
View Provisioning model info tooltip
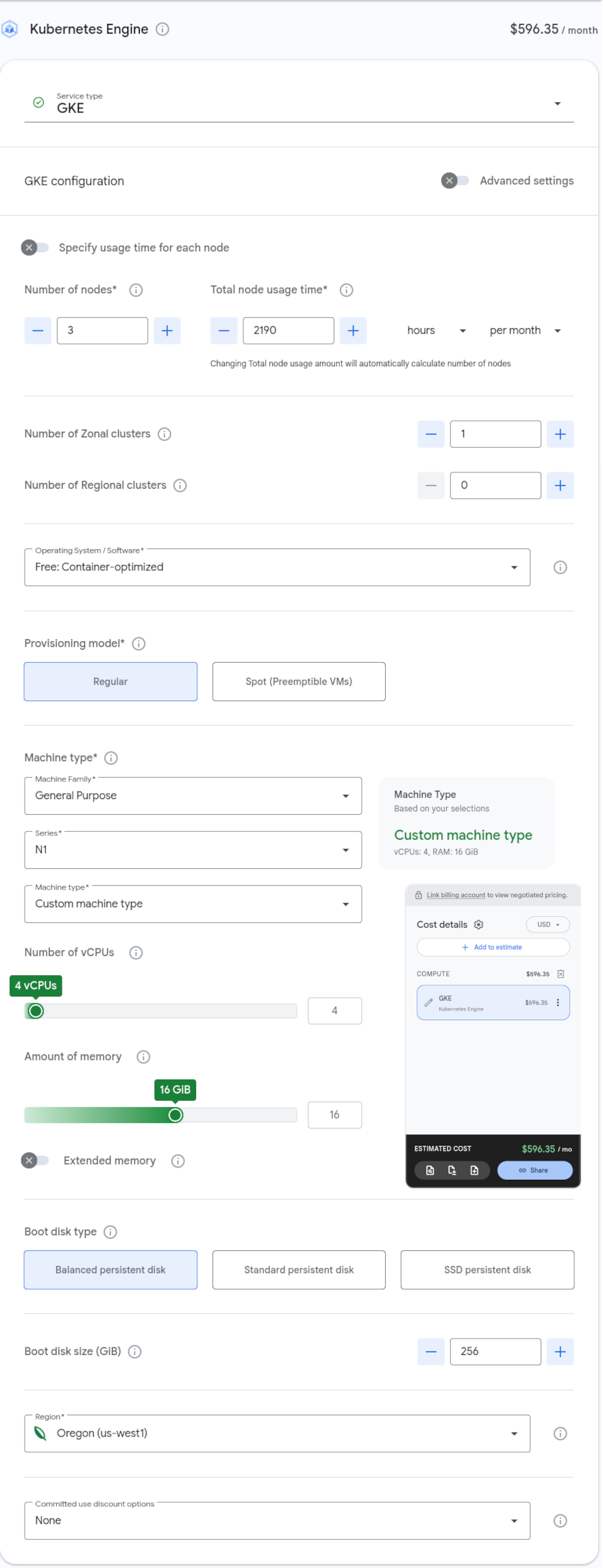pos(139,644)
